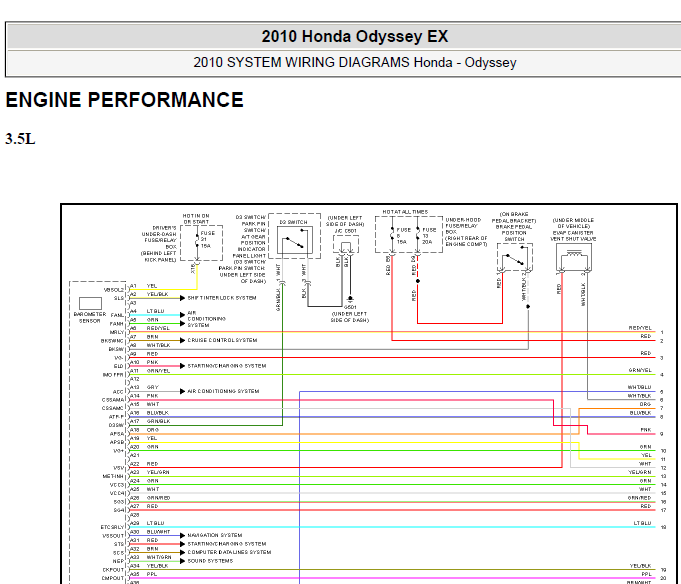
Task: Click the 'A2 YEL/BLK' pin label
Action: point(149,294)
